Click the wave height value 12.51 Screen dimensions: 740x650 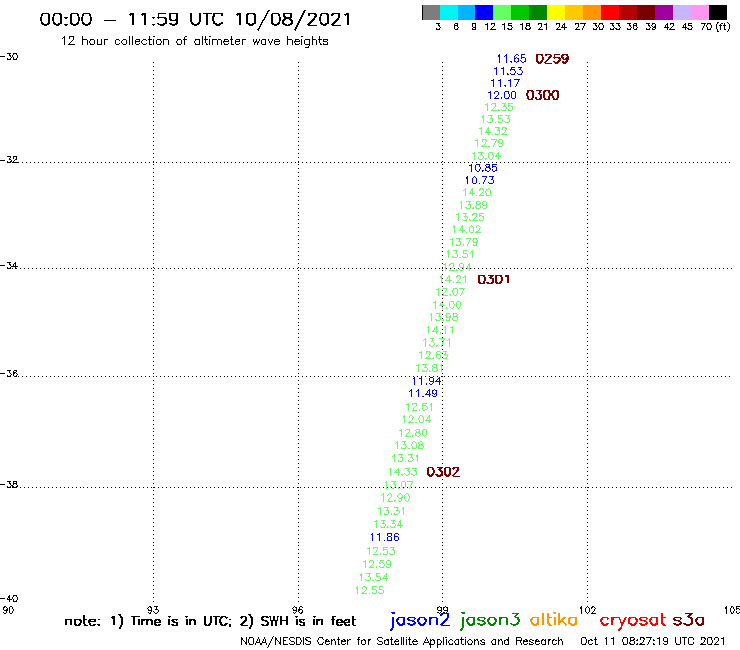point(420,407)
